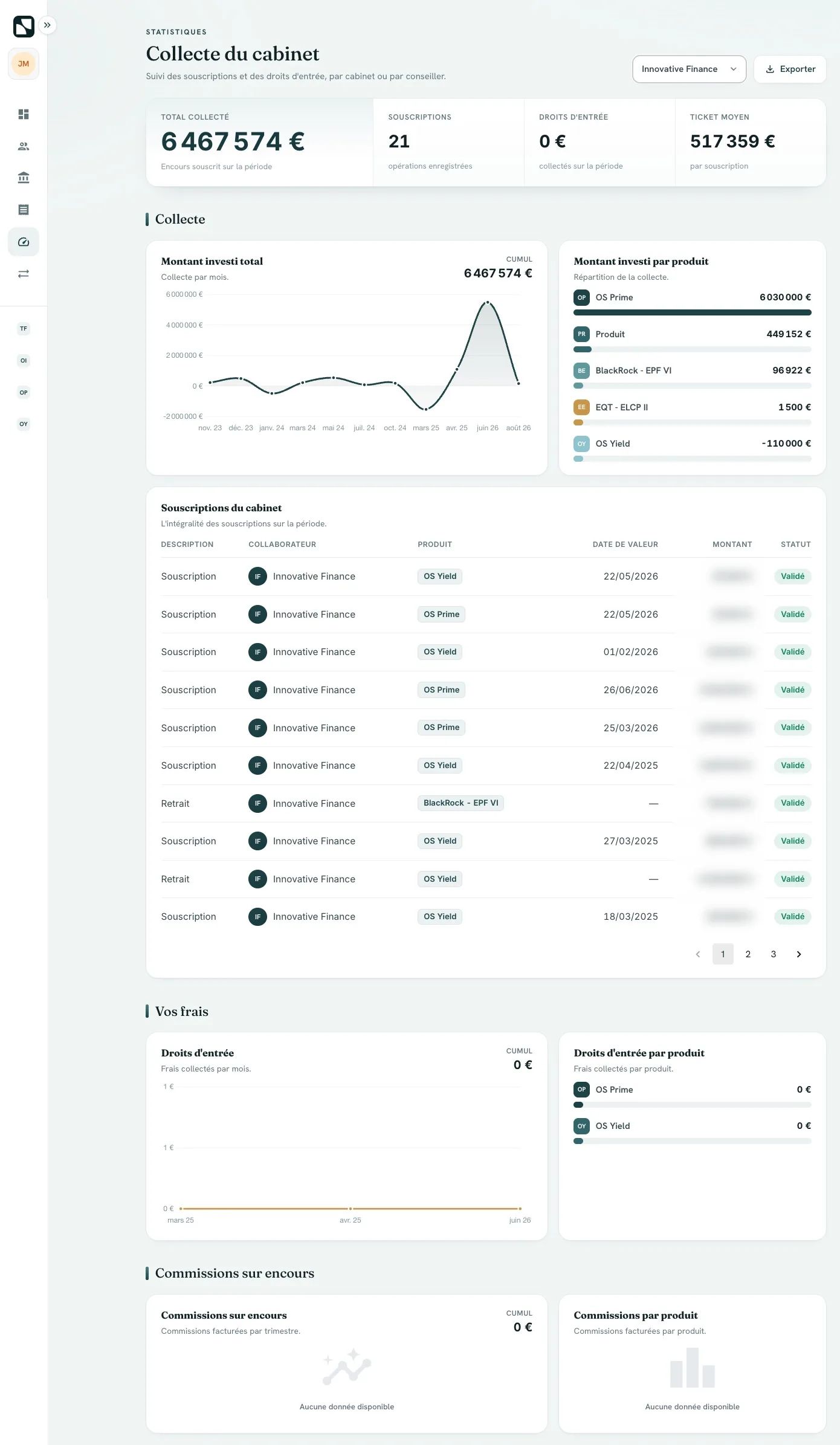Click the 6 030 000 € OS Prime amount
Viewport: 840px width, 1445px height.
(785, 297)
